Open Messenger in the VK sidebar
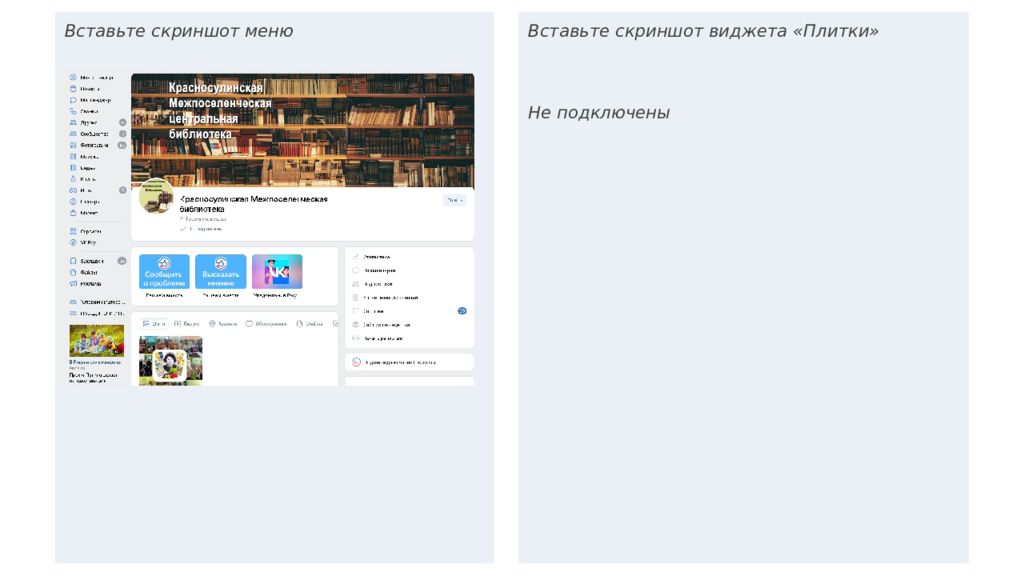1024x576 pixels. click(x=91, y=100)
